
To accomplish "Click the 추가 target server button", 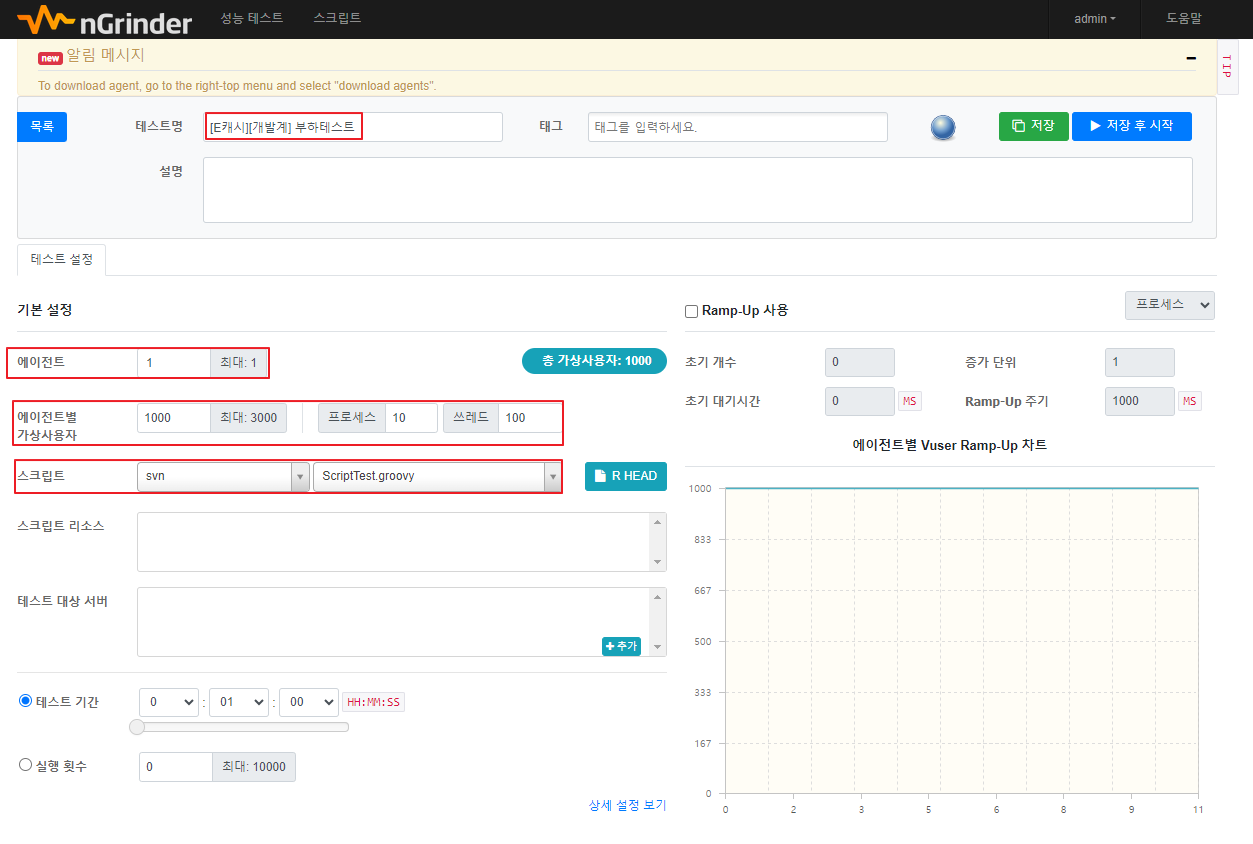I will (x=621, y=646).
